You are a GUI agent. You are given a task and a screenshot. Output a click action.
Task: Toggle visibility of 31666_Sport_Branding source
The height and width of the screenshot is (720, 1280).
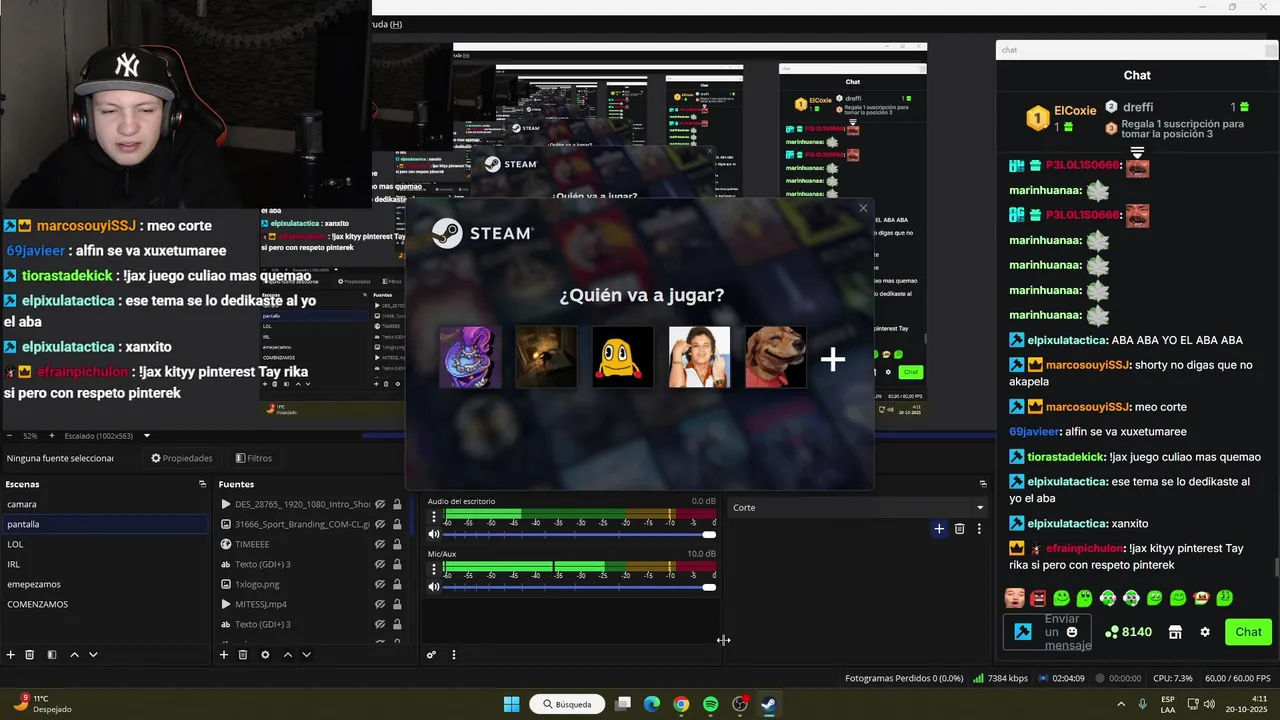(x=380, y=524)
